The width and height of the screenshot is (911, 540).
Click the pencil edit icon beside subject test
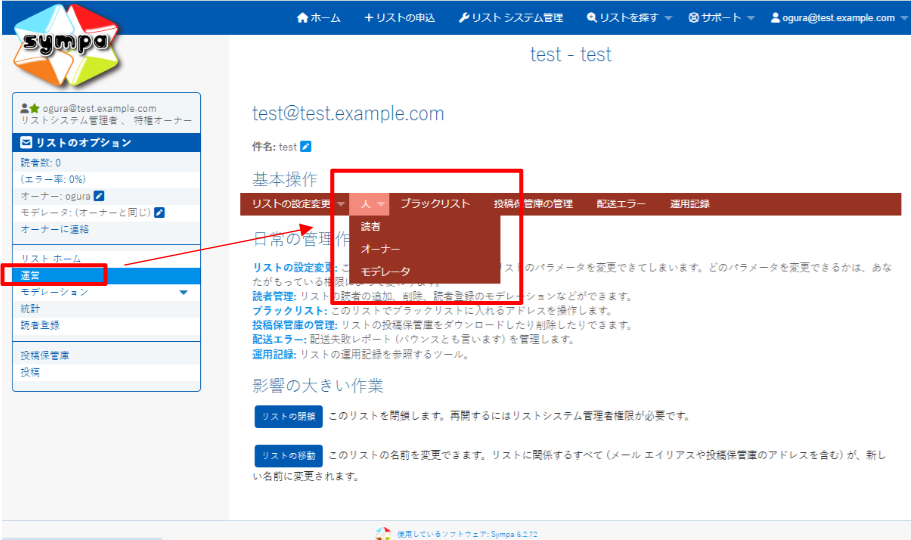tap(306, 147)
